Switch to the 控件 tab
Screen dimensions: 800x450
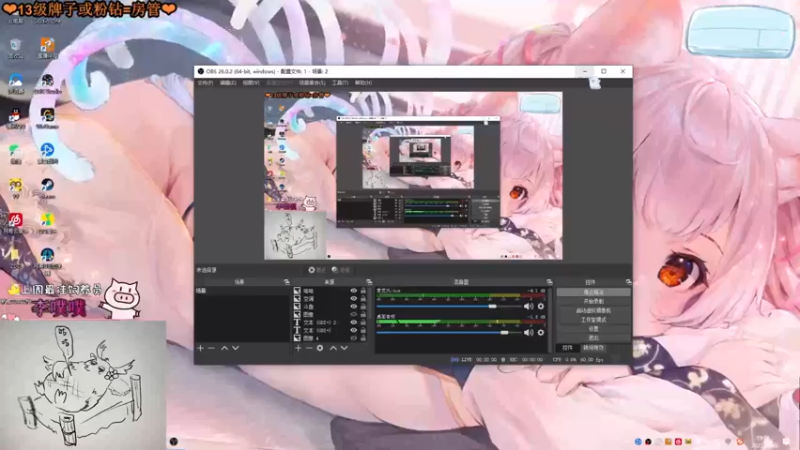tap(567, 348)
